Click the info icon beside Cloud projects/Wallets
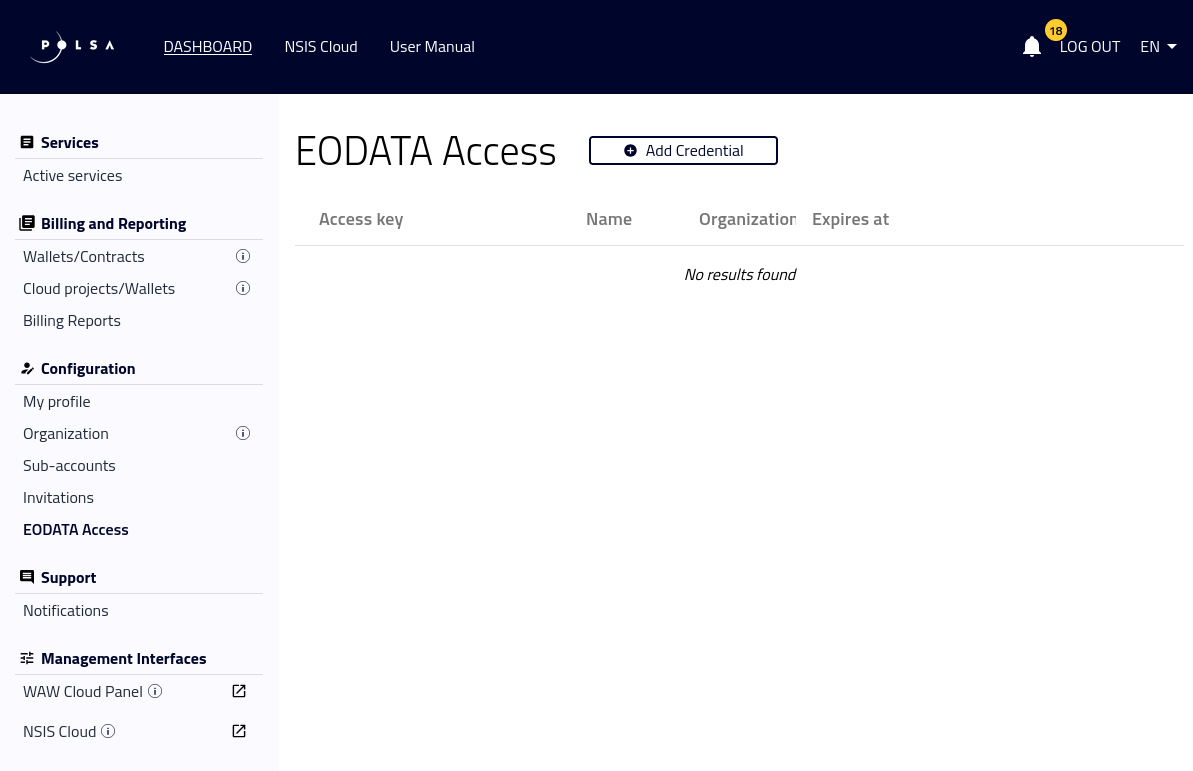Viewport: 1193px width, 771px height. tap(243, 288)
